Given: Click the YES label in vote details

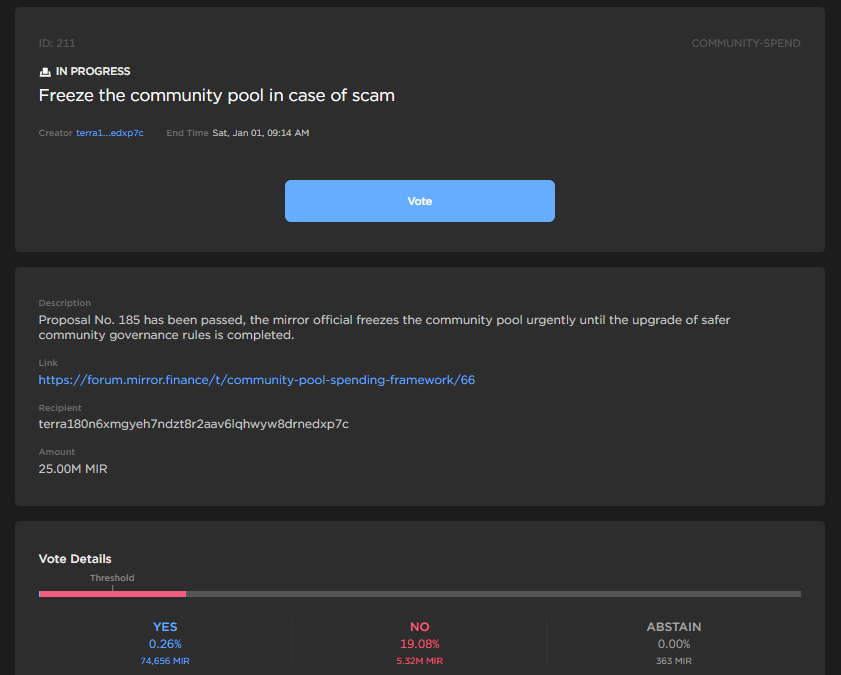Looking at the screenshot, I should point(165,627).
